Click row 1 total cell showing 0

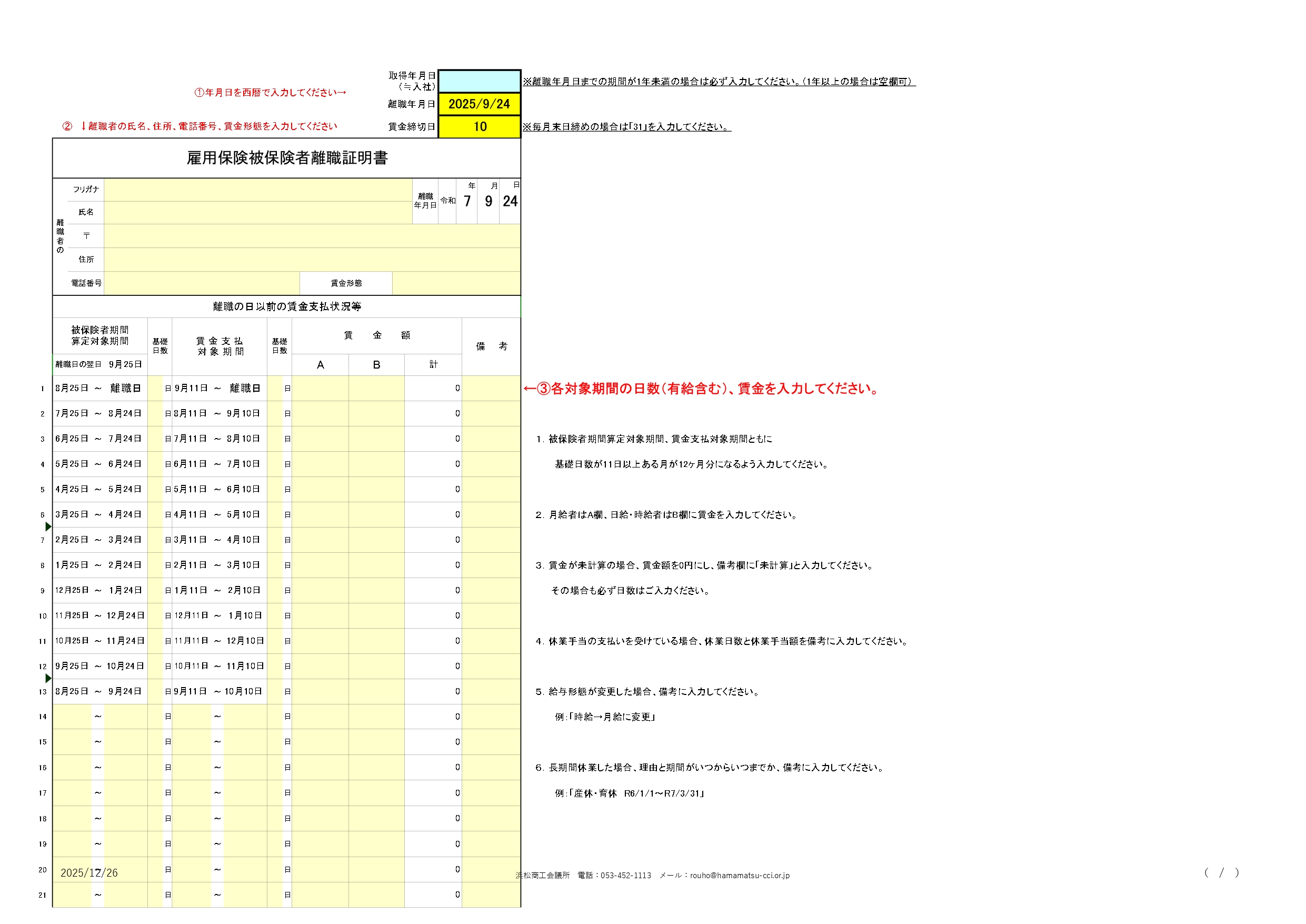433,388
